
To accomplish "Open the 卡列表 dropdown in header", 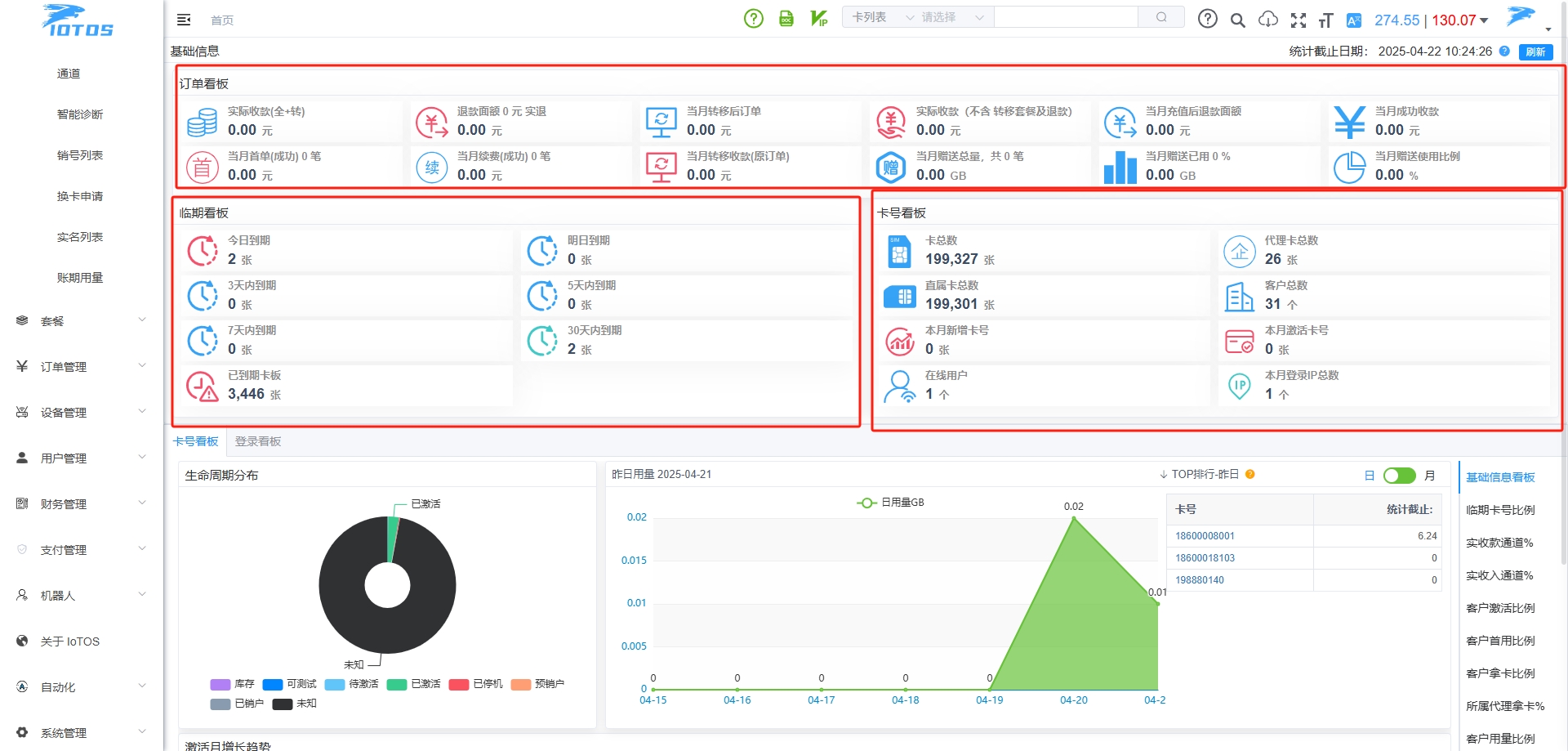I will (x=882, y=17).
